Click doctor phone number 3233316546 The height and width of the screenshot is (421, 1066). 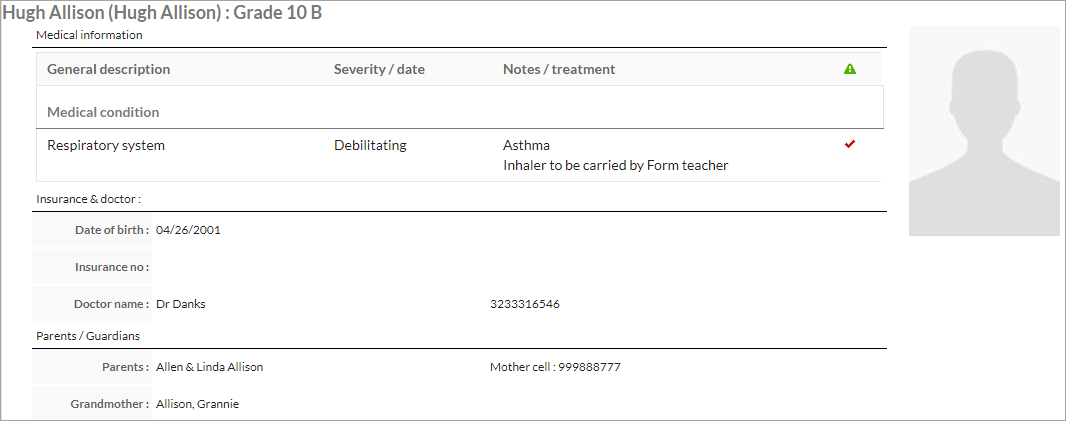pyautogui.click(x=525, y=304)
